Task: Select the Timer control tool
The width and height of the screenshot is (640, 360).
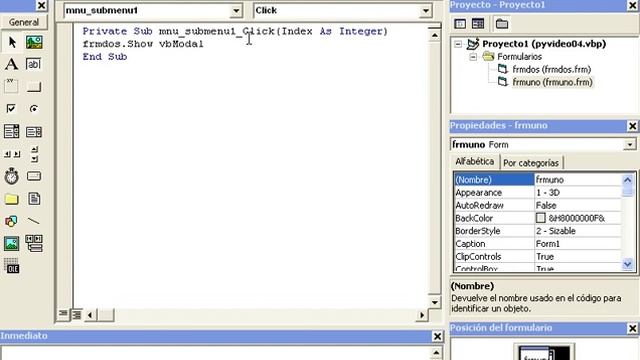Action: click(x=11, y=176)
